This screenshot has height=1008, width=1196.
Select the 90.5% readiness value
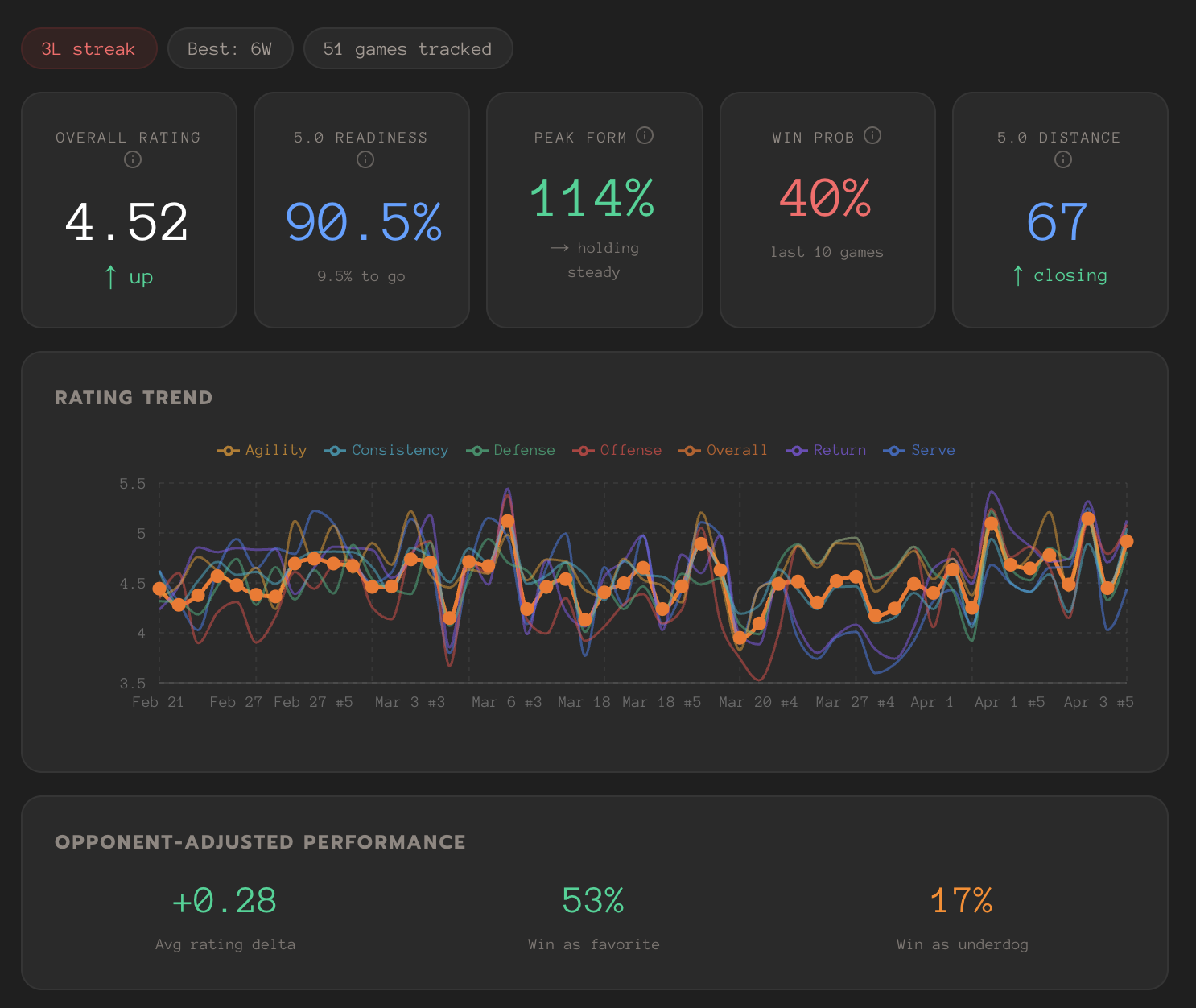364,222
